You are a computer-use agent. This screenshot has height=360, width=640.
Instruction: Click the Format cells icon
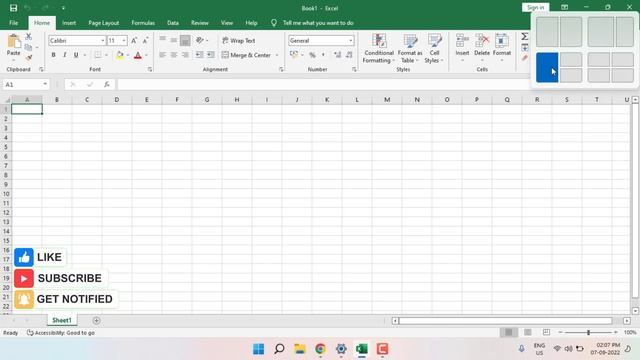502,41
